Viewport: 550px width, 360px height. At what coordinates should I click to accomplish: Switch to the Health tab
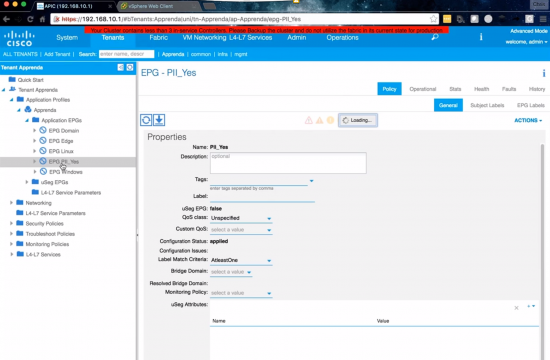[x=482, y=89]
